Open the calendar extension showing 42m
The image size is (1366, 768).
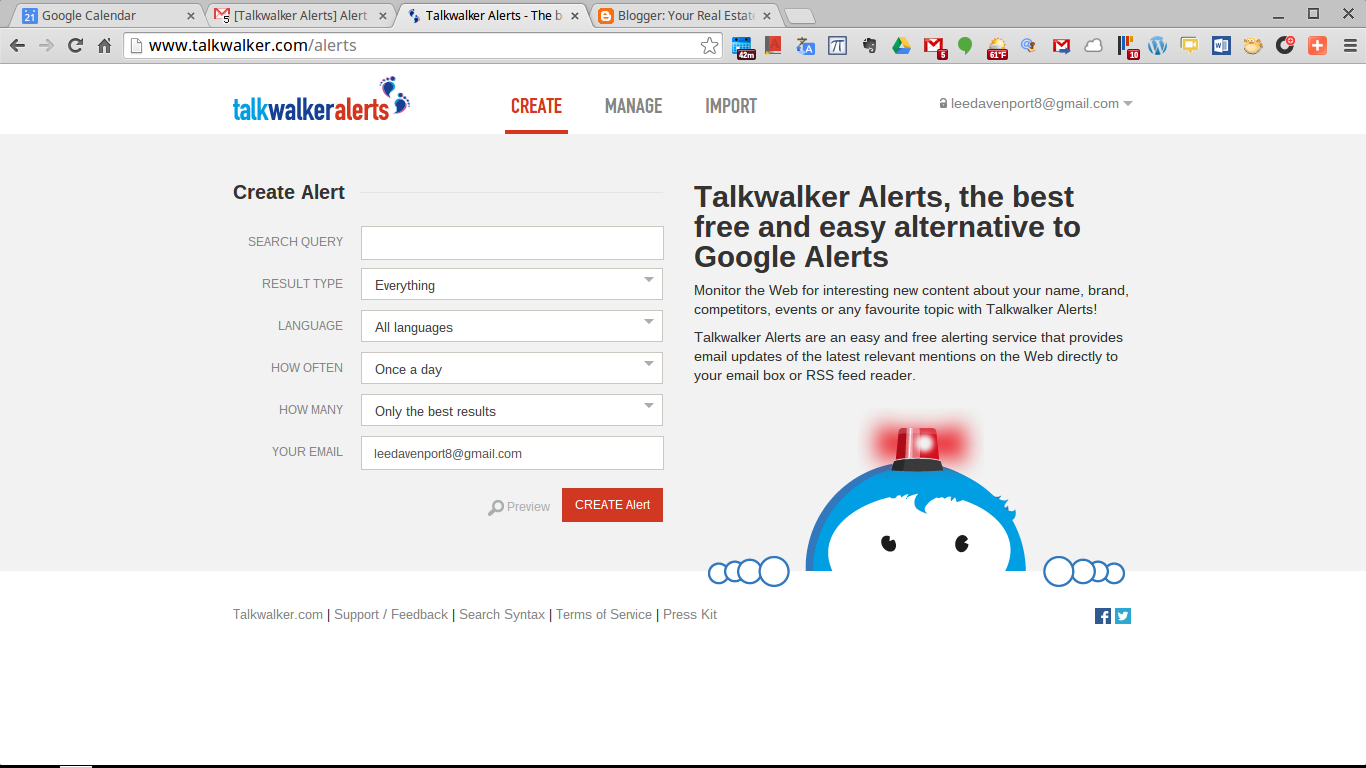click(742, 46)
